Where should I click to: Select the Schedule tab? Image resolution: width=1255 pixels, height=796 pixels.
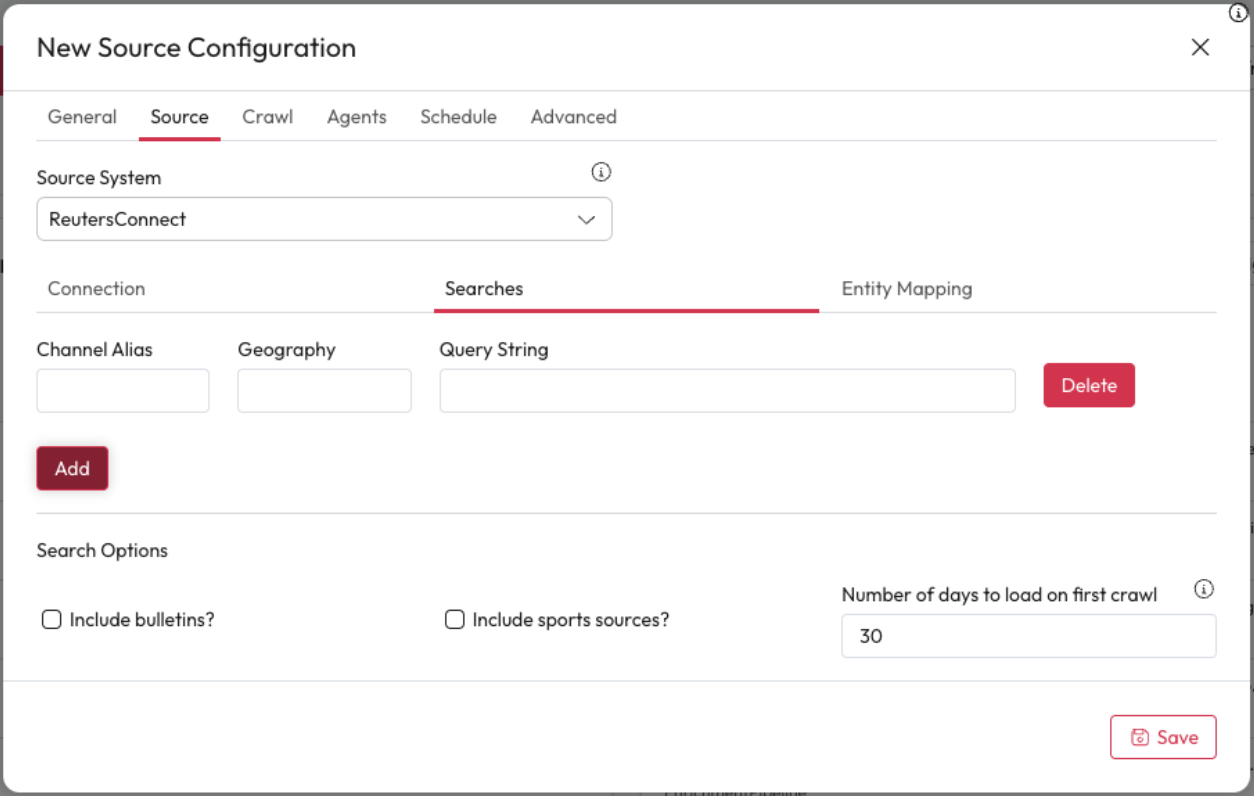tap(458, 117)
